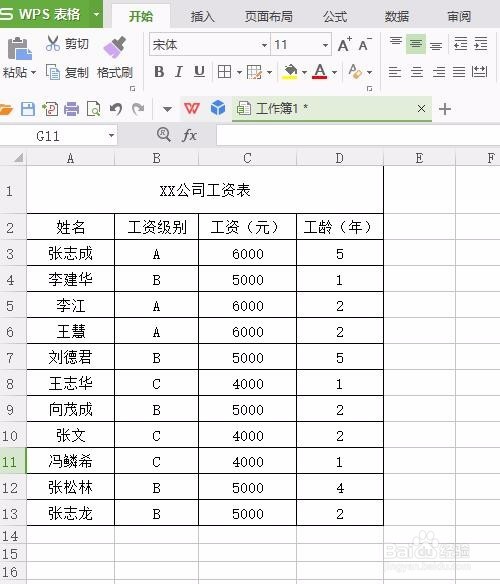Viewport: 500px width, 584px height.
Task: Increase font size with A+ icon
Action: 344,44
